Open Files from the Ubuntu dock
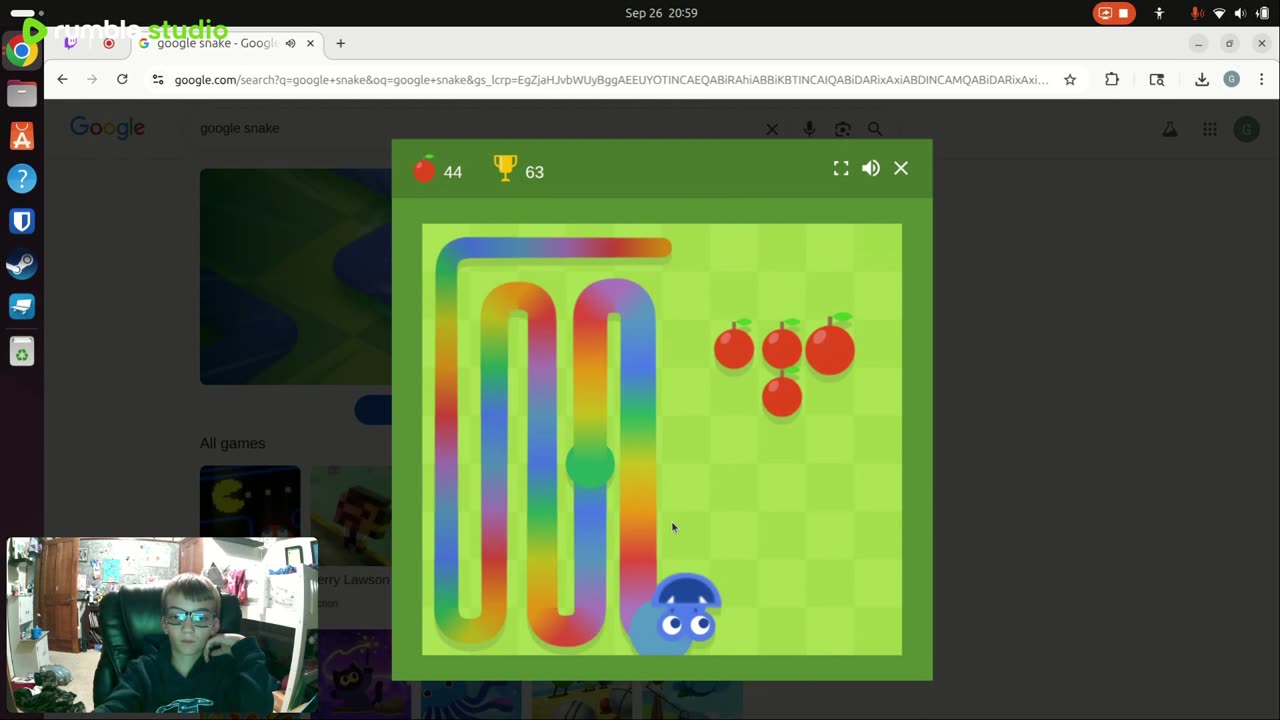The height and width of the screenshot is (720, 1280). [22, 93]
